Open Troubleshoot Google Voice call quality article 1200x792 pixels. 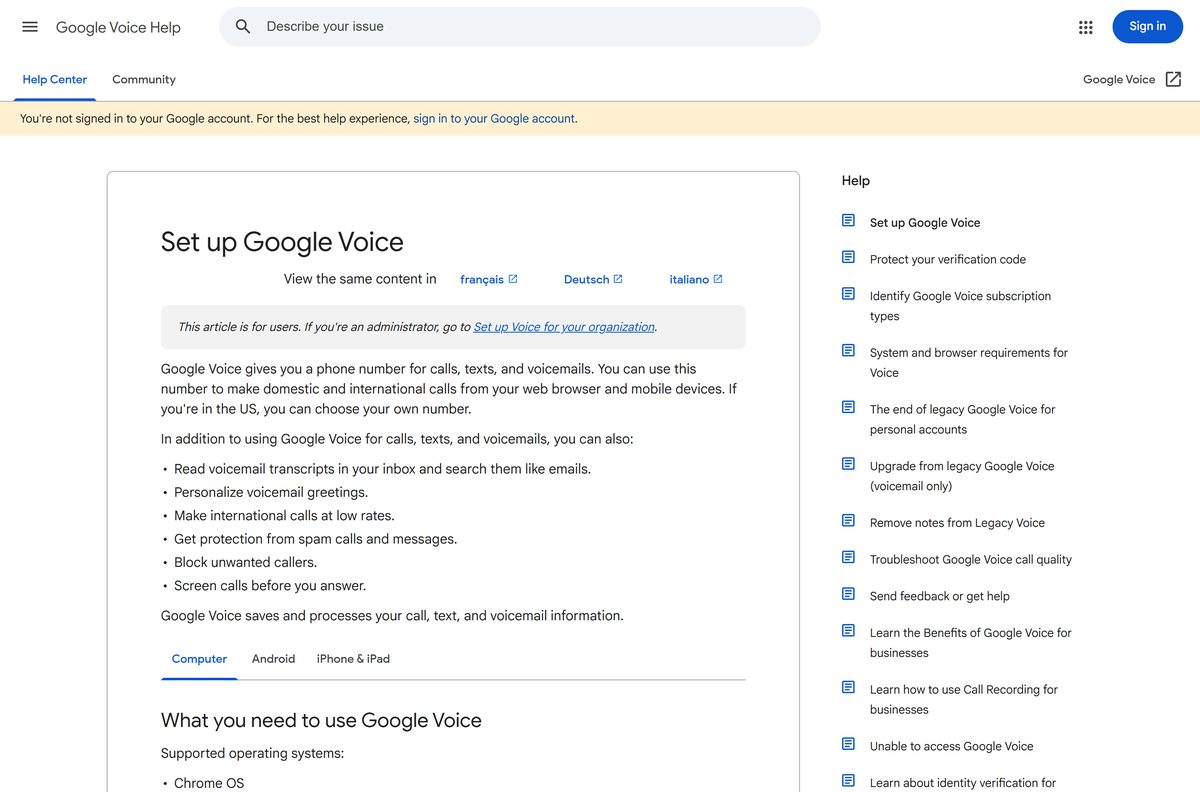[970, 559]
